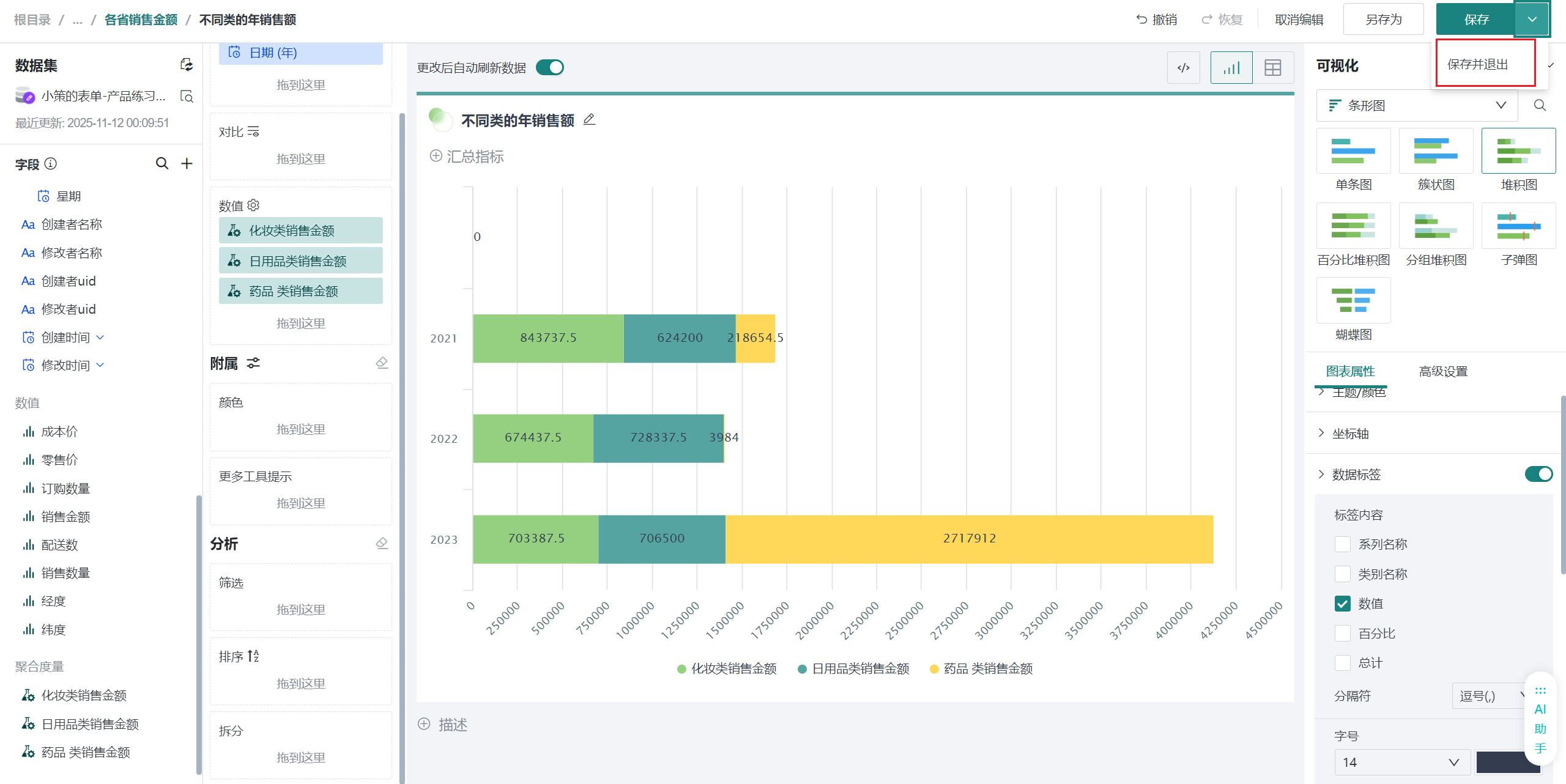
Task: Edit chart title with pencil icon
Action: (x=589, y=120)
